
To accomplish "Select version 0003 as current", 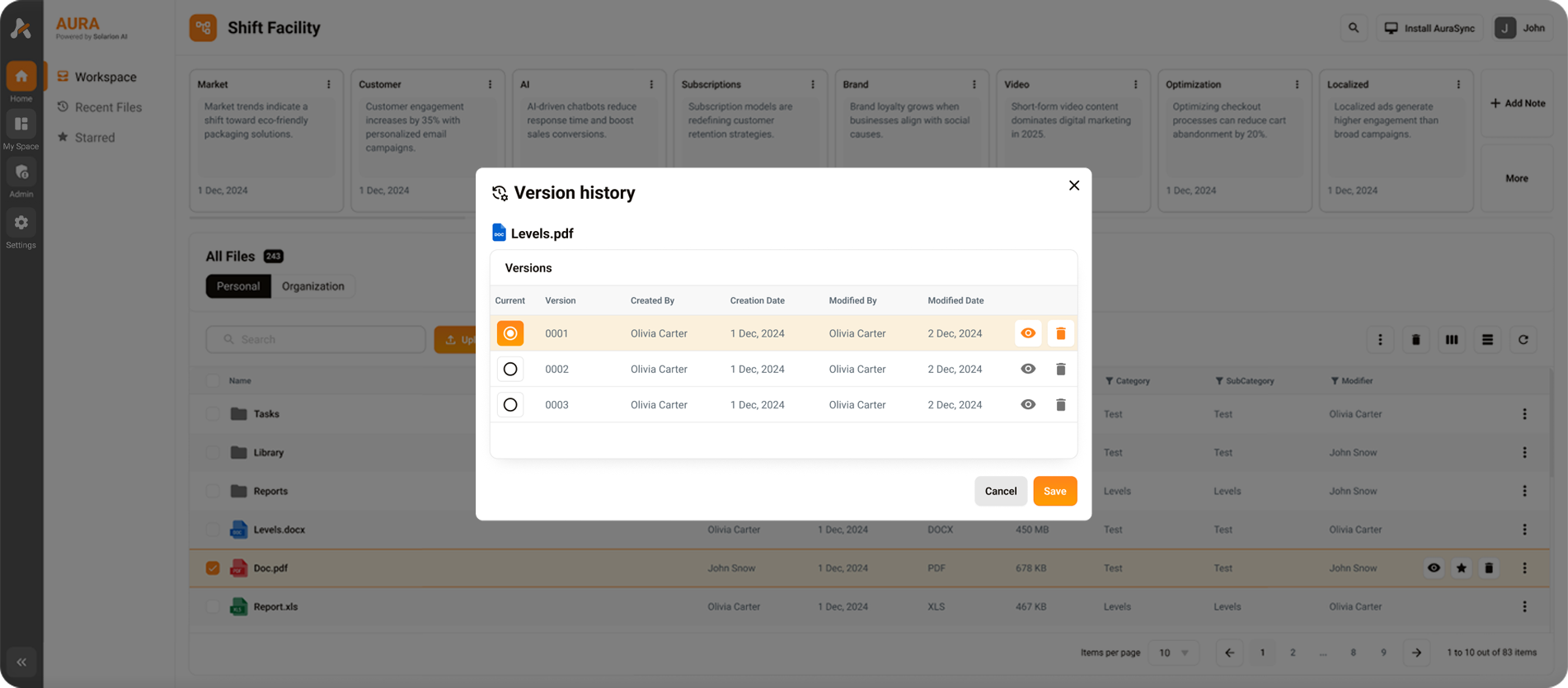I will pyautogui.click(x=510, y=405).
